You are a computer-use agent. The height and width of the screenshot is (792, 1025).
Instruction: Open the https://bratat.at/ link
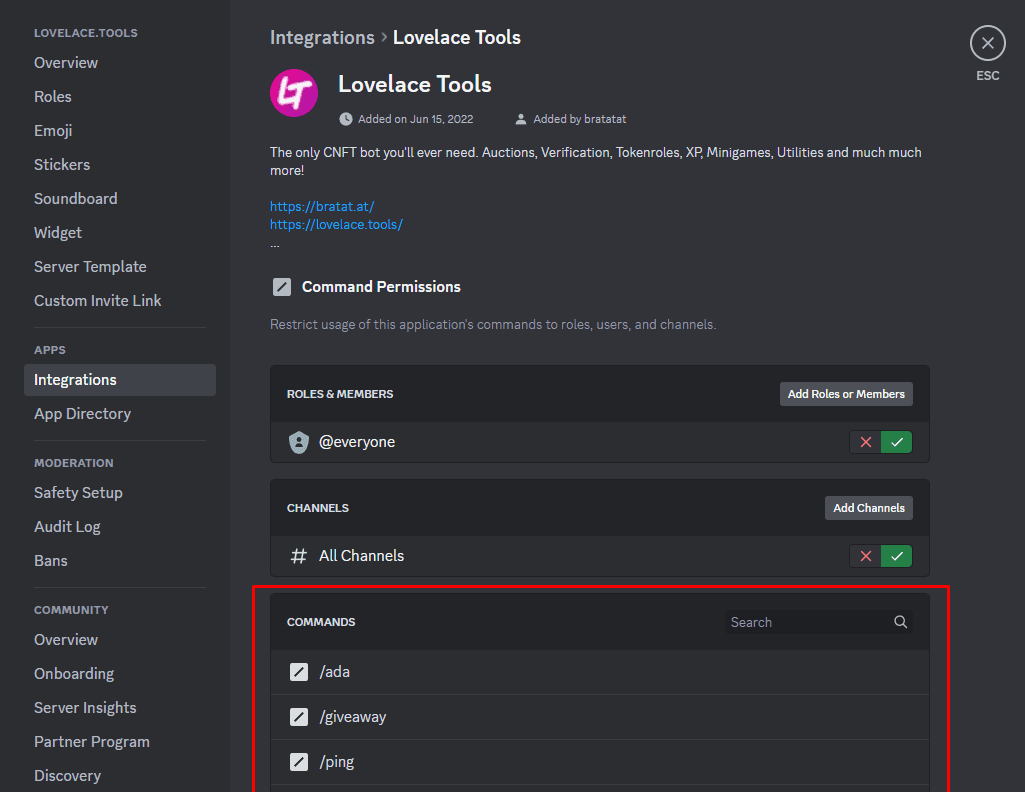[x=322, y=206]
